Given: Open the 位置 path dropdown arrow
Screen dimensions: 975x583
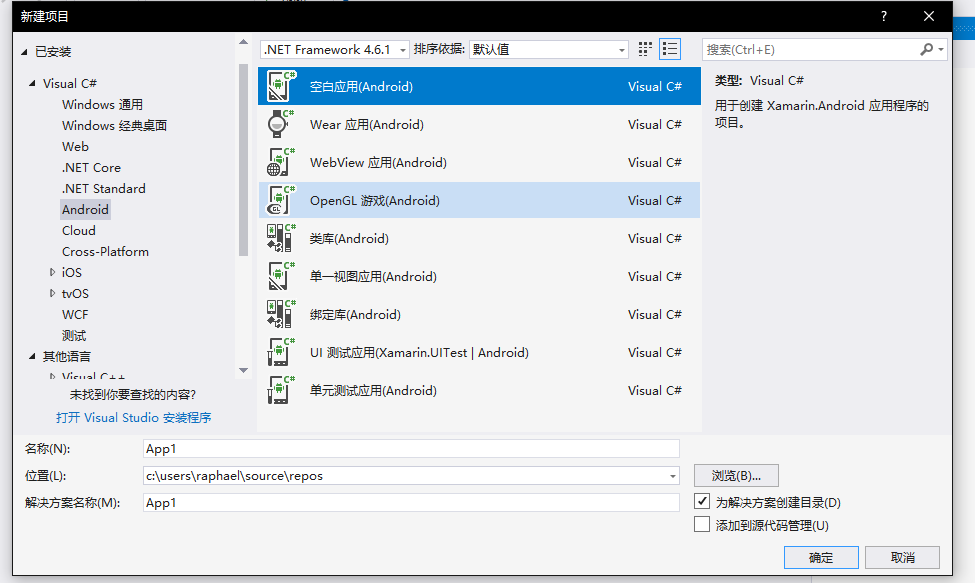Looking at the screenshot, I should pos(672,476).
